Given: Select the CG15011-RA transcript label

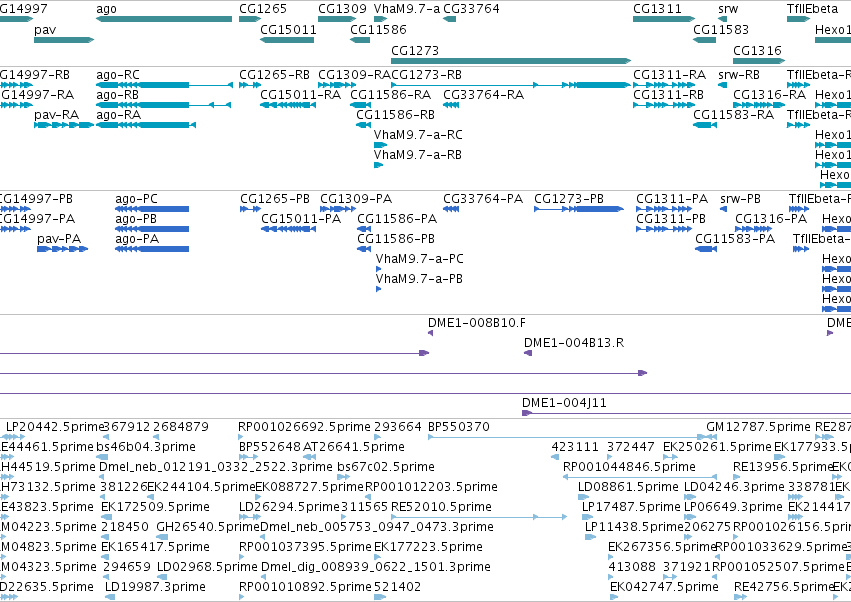Looking at the screenshot, I should point(301,95).
